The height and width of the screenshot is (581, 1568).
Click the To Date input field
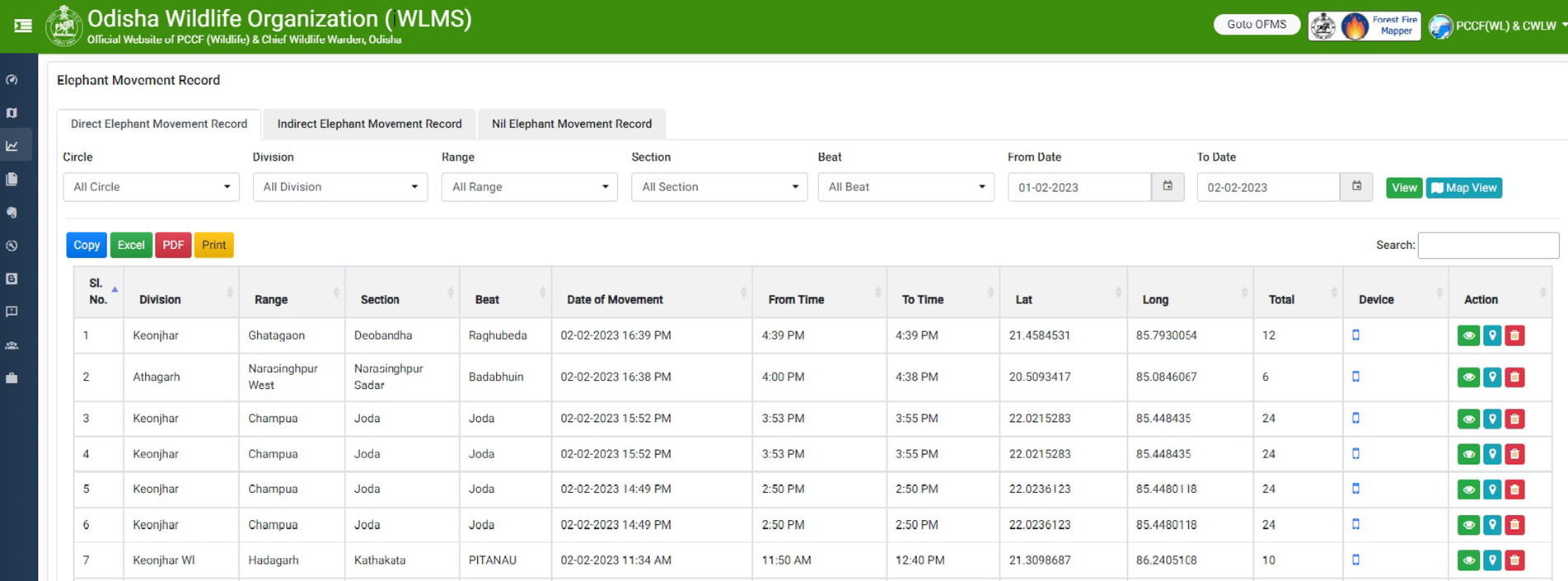[x=1269, y=187]
